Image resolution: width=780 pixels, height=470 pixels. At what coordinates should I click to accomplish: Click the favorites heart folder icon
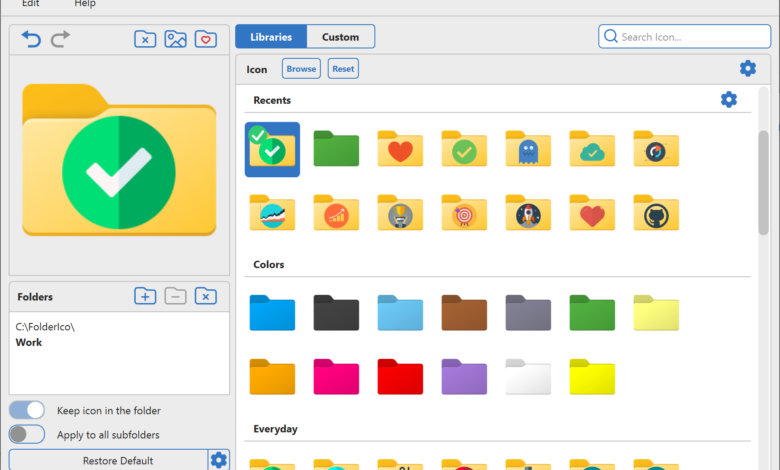point(205,39)
